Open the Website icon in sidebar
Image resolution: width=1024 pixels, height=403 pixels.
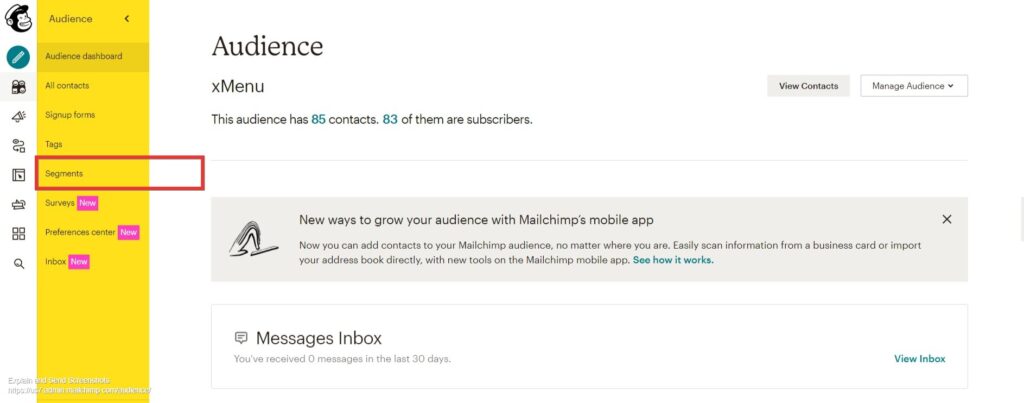point(18,175)
